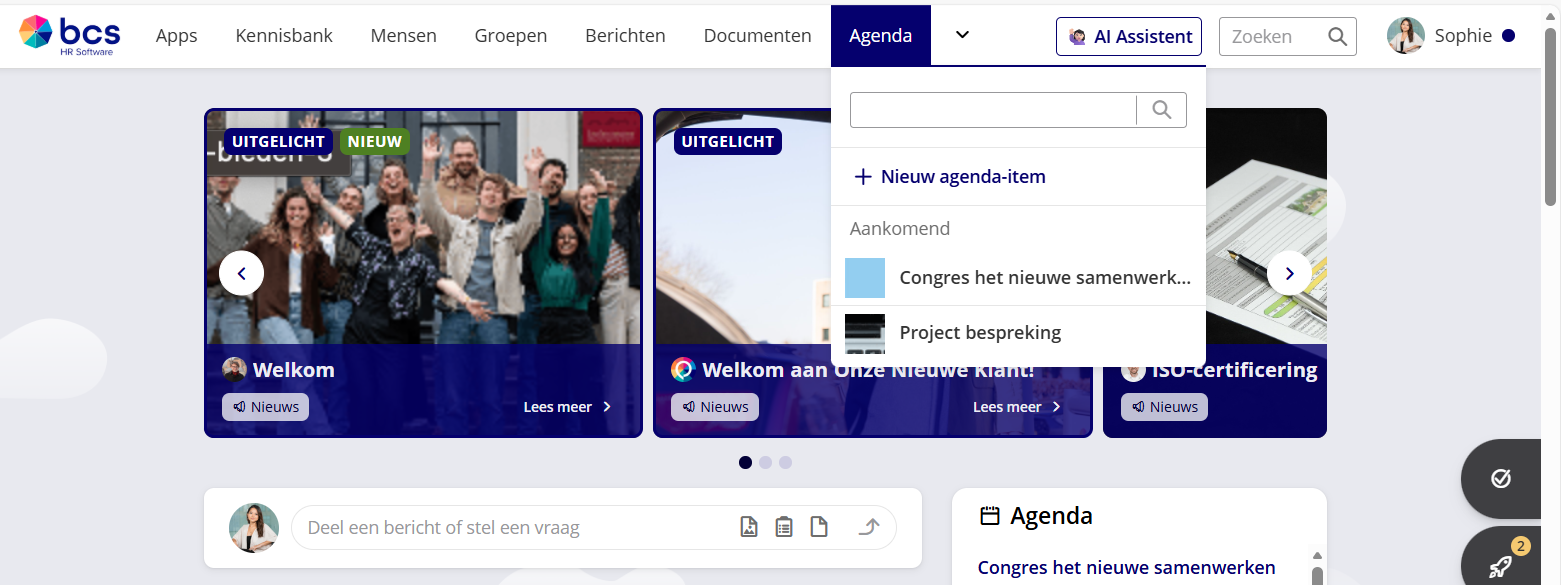Open the Welkom news article title
This screenshot has width=1561, height=585.
(294, 370)
